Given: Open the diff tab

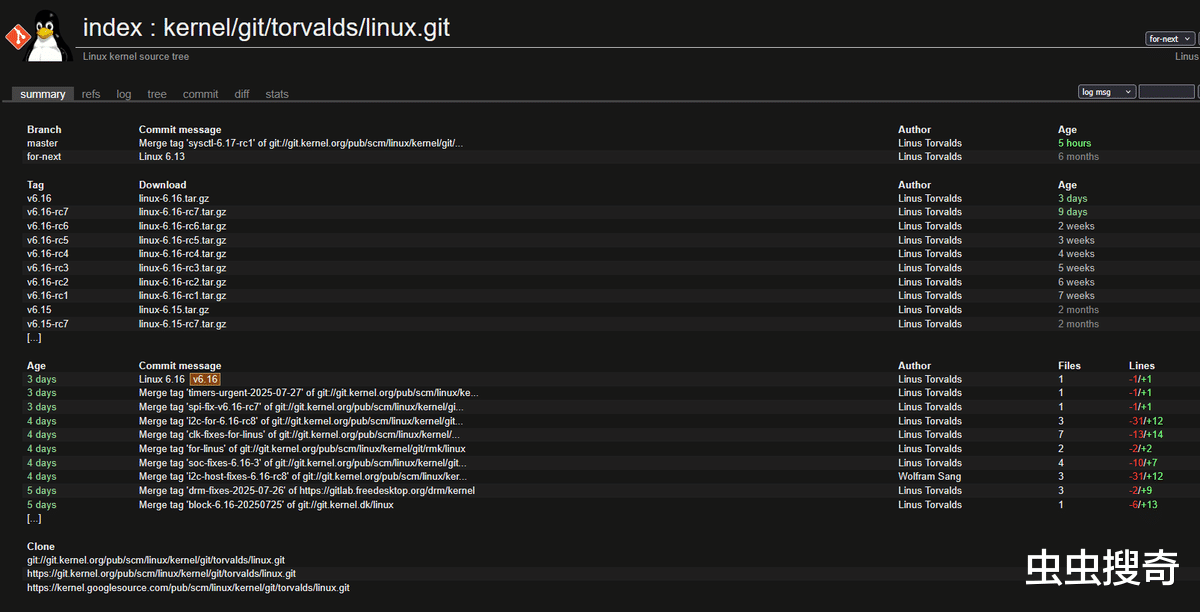Looking at the screenshot, I should click(242, 94).
